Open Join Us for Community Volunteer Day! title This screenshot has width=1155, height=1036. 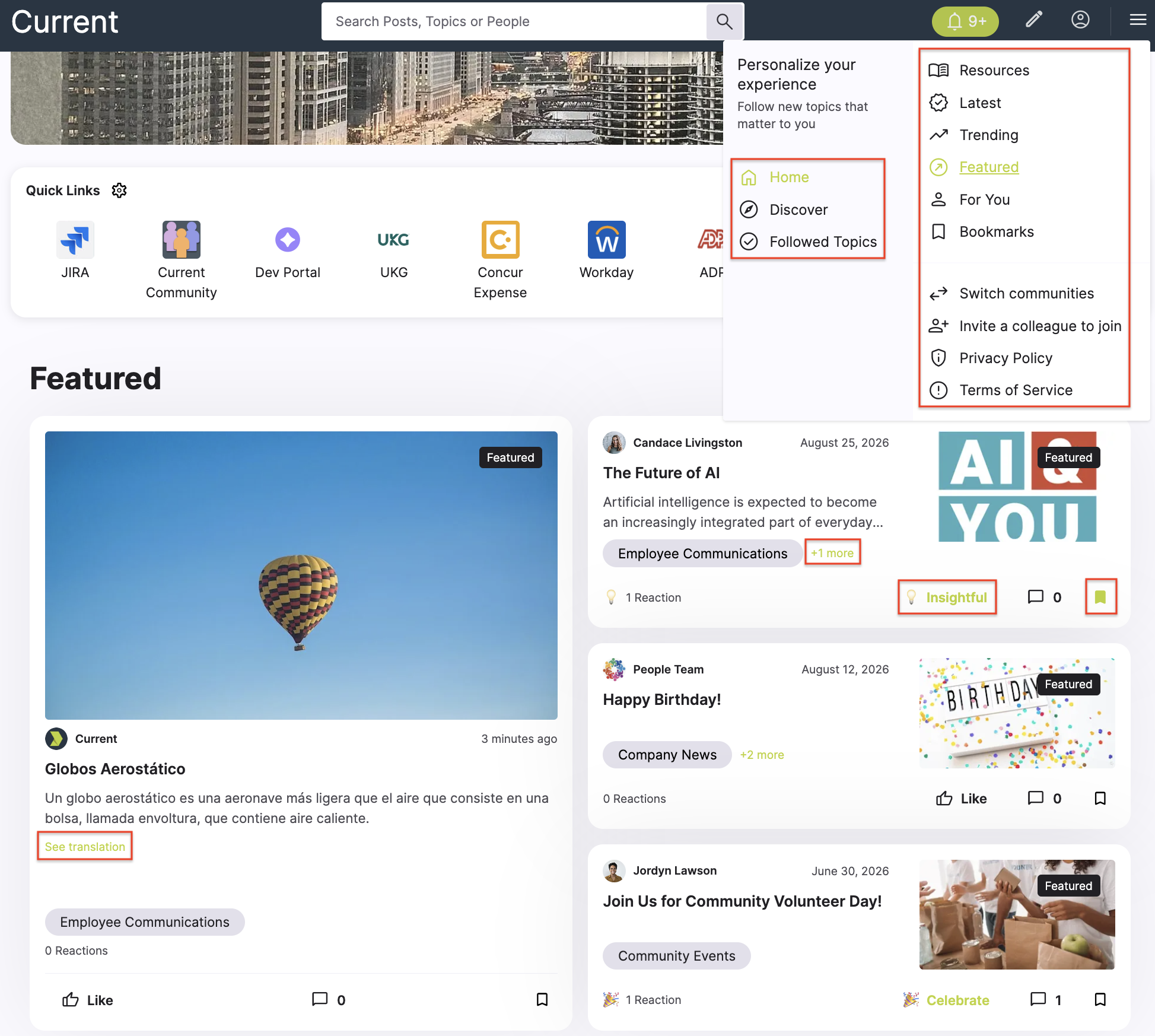(742, 901)
